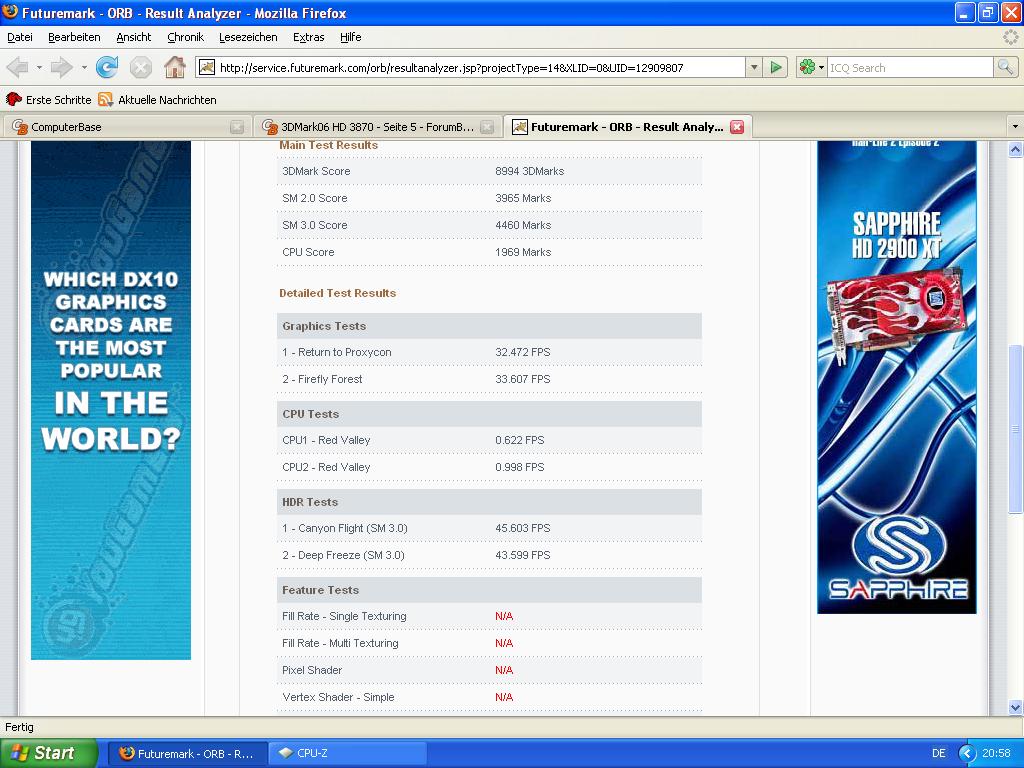1024x768 pixels.
Task: Click the DE language indicator in tray
Action: click(x=939, y=754)
